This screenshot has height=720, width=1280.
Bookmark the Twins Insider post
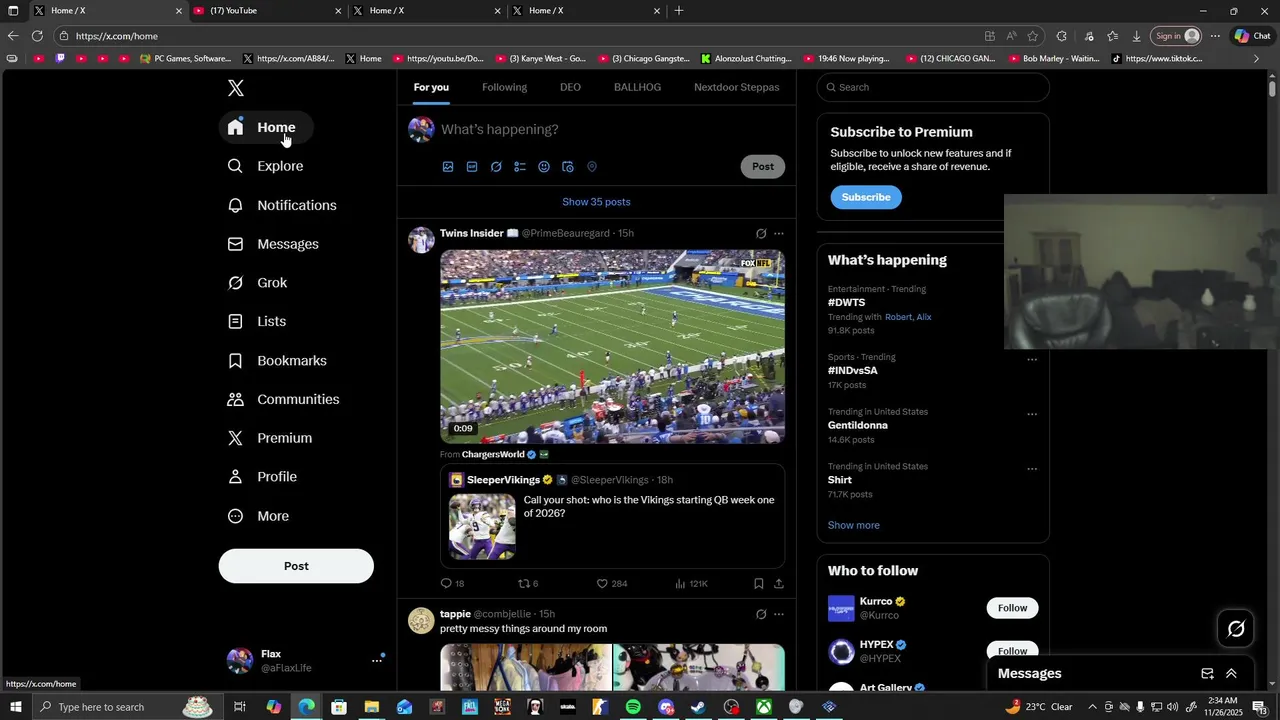coord(759,583)
